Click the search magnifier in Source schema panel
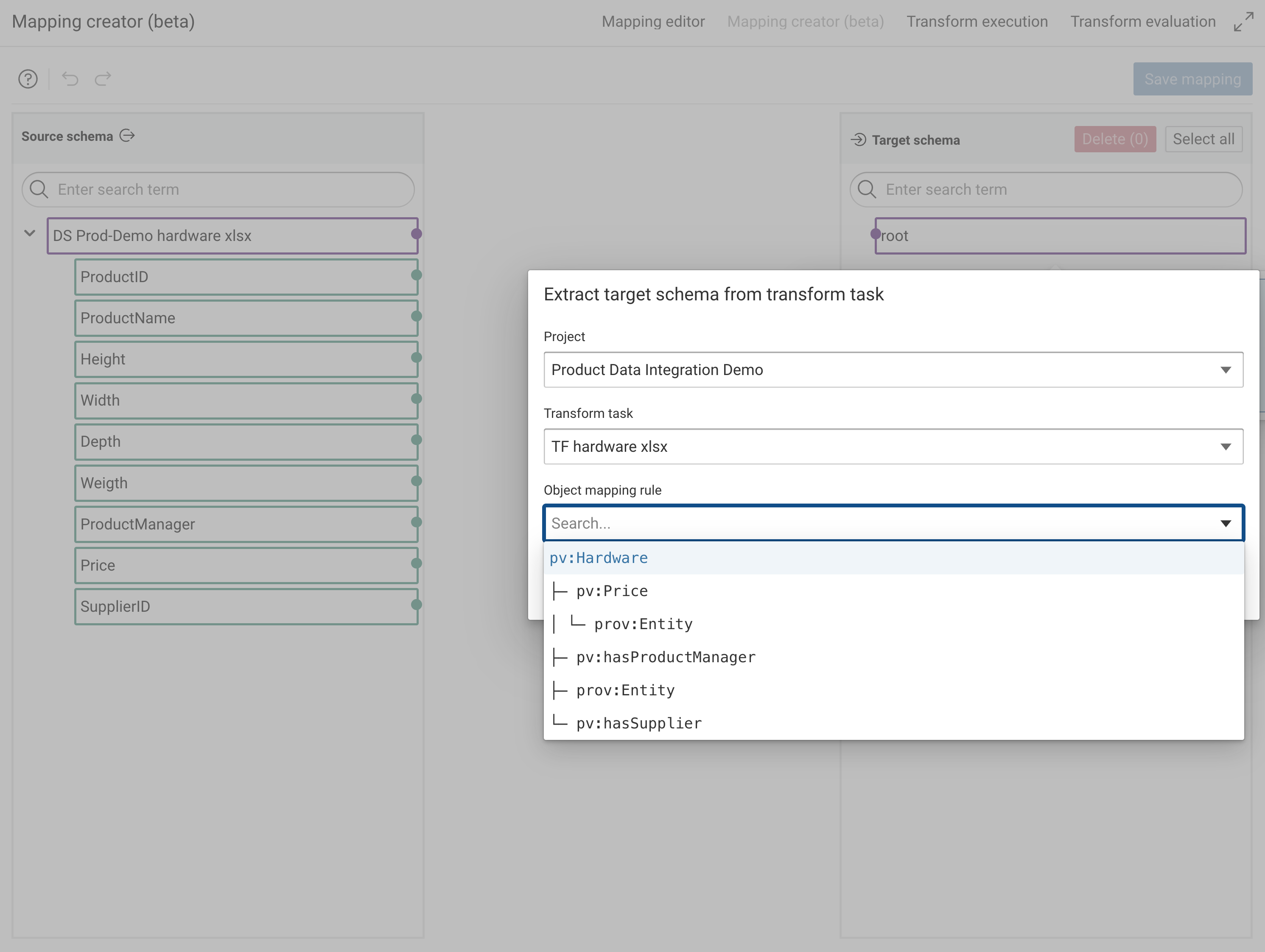Viewport: 1265px width, 952px height. [x=39, y=189]
